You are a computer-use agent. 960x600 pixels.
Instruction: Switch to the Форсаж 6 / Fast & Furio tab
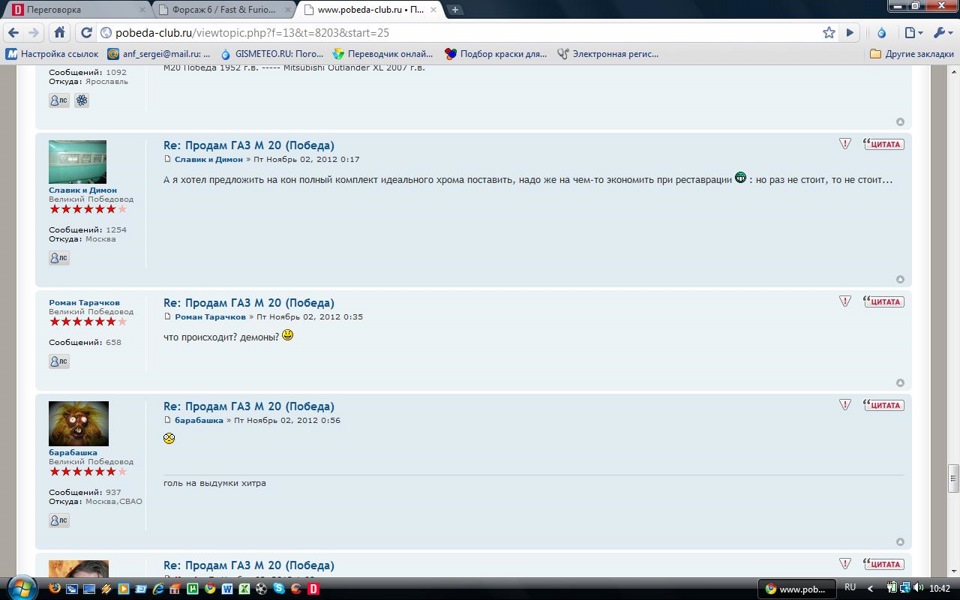(223, 10)
